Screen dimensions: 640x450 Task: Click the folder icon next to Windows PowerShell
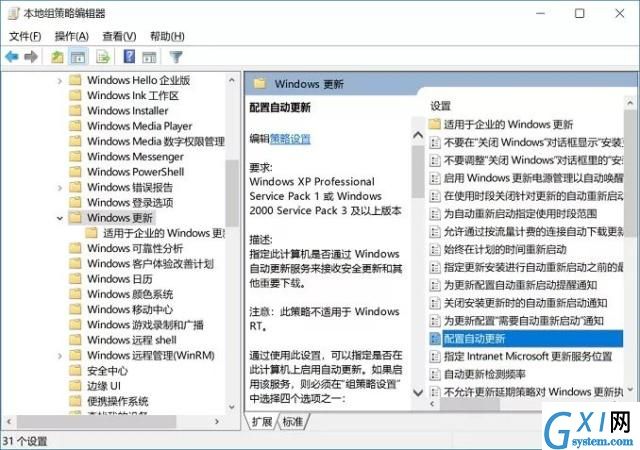pos(75,172)
